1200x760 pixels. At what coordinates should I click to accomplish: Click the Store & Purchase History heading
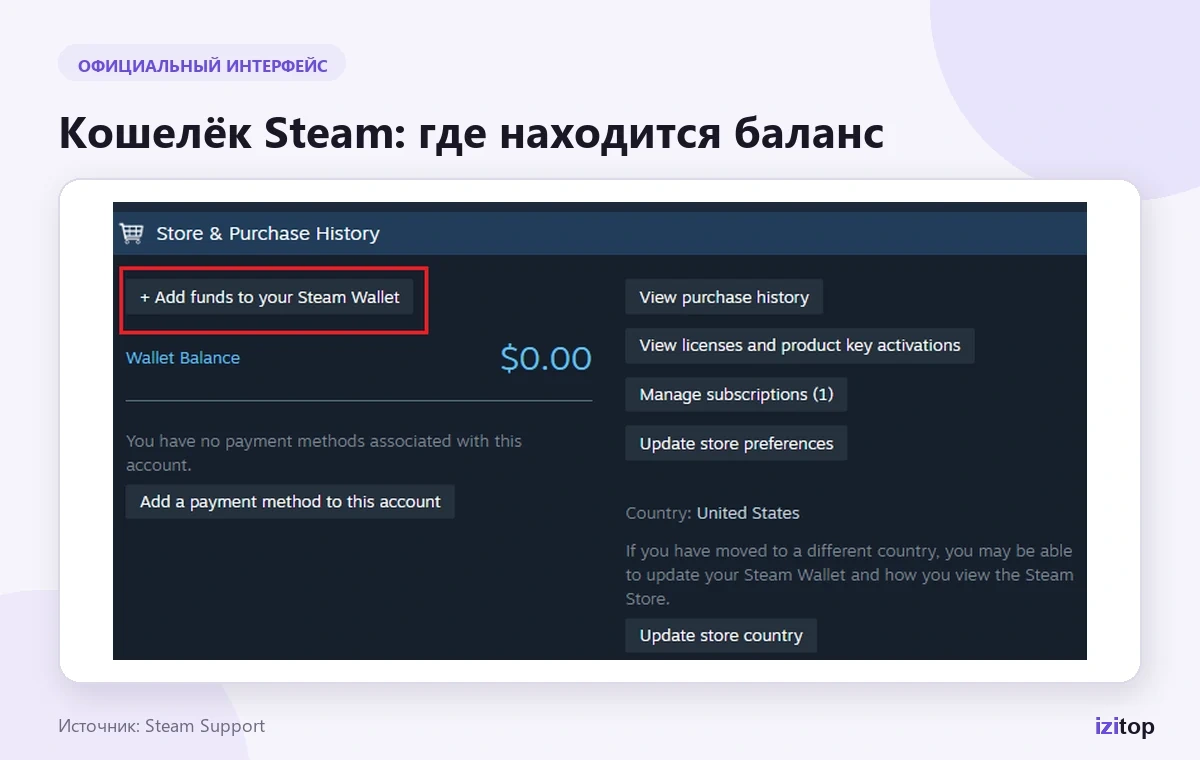tap(268, 233)
